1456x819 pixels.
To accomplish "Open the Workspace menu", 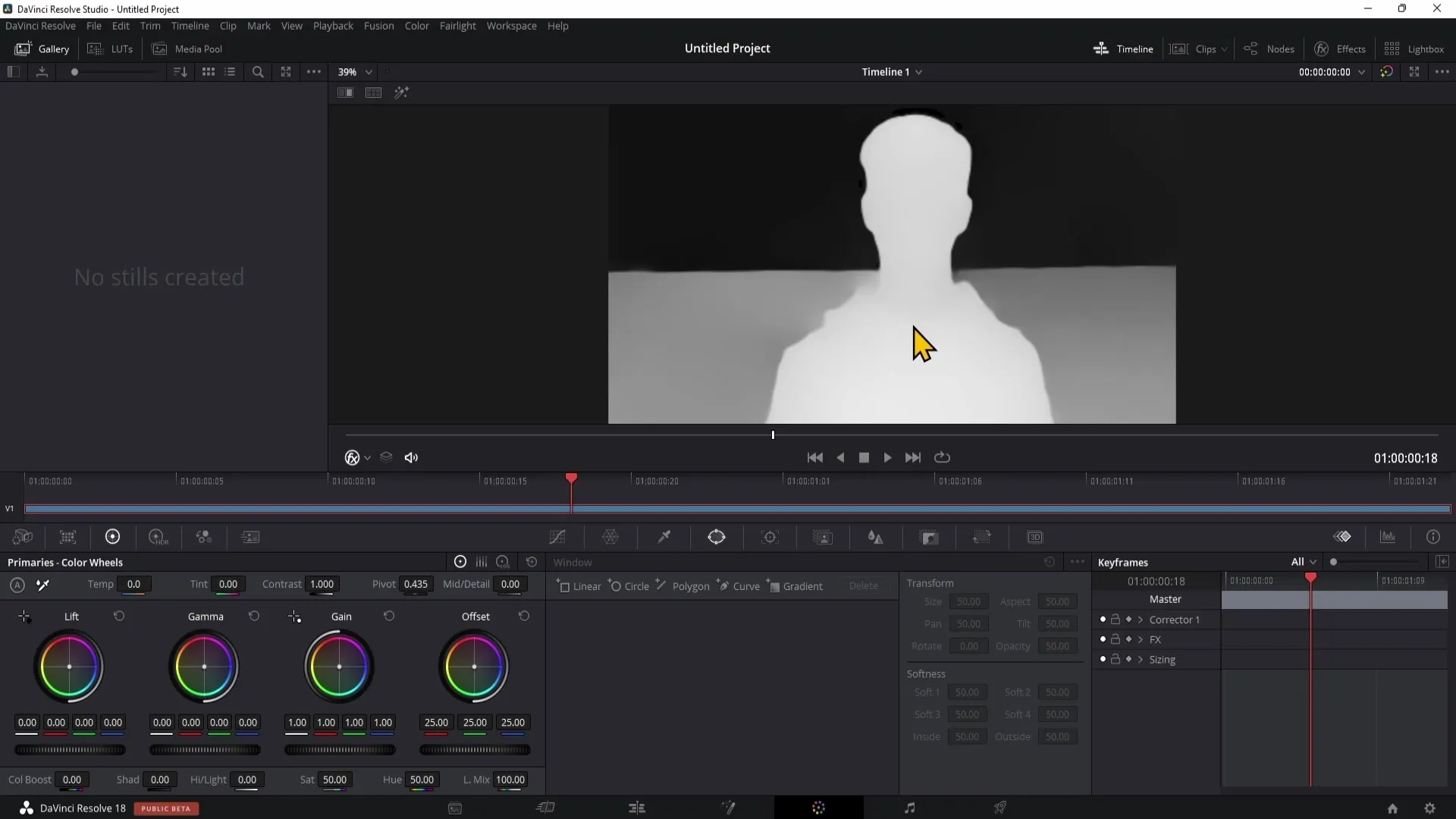I will tap(511, 26).
